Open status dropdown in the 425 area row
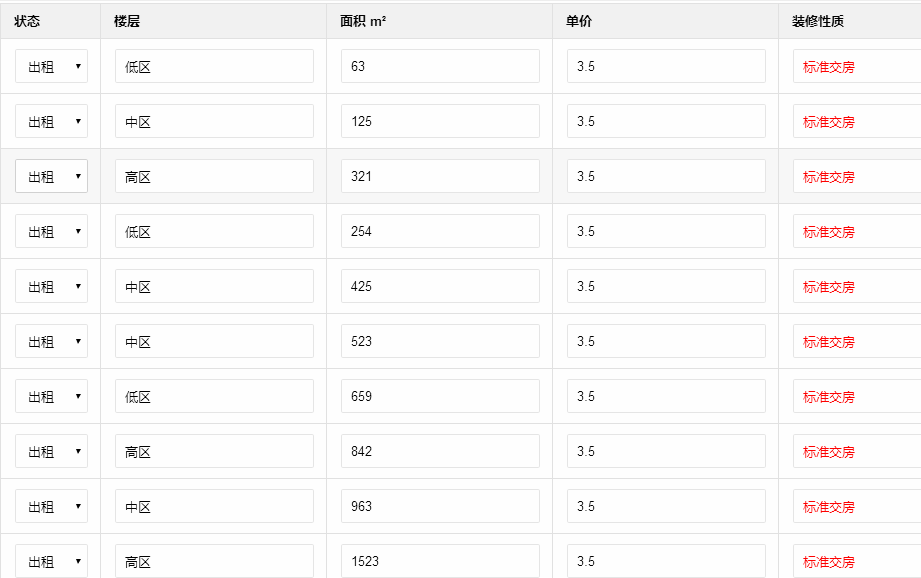 coord(51,287)
